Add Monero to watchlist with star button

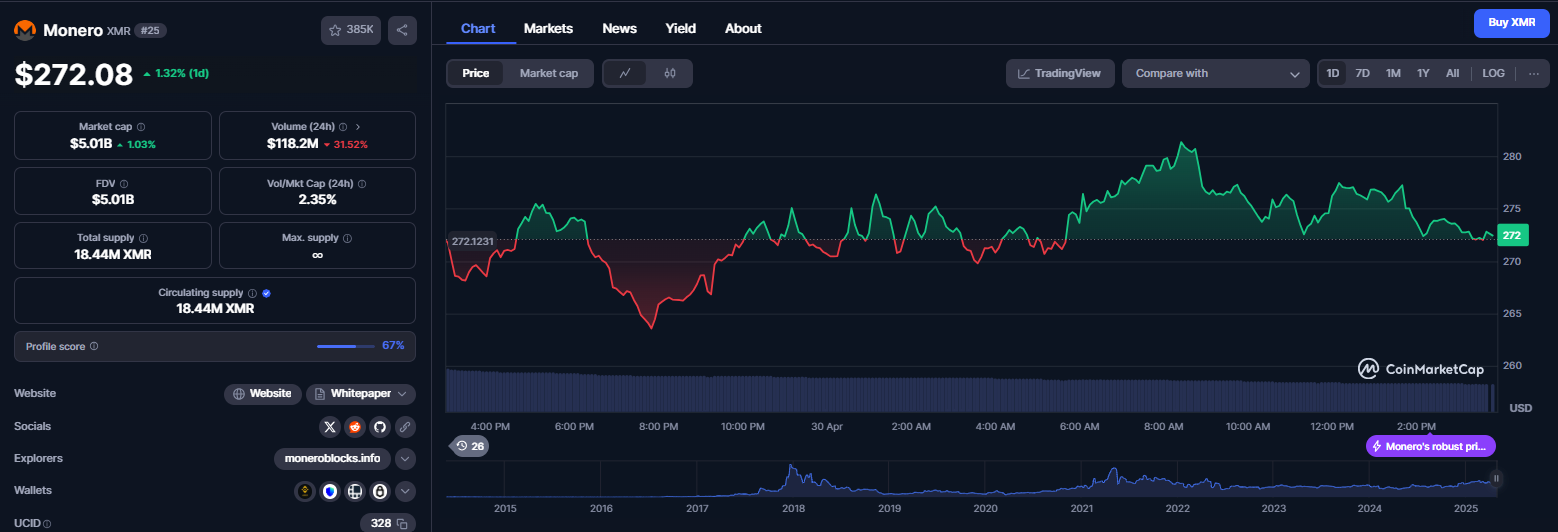pos(351,30)
